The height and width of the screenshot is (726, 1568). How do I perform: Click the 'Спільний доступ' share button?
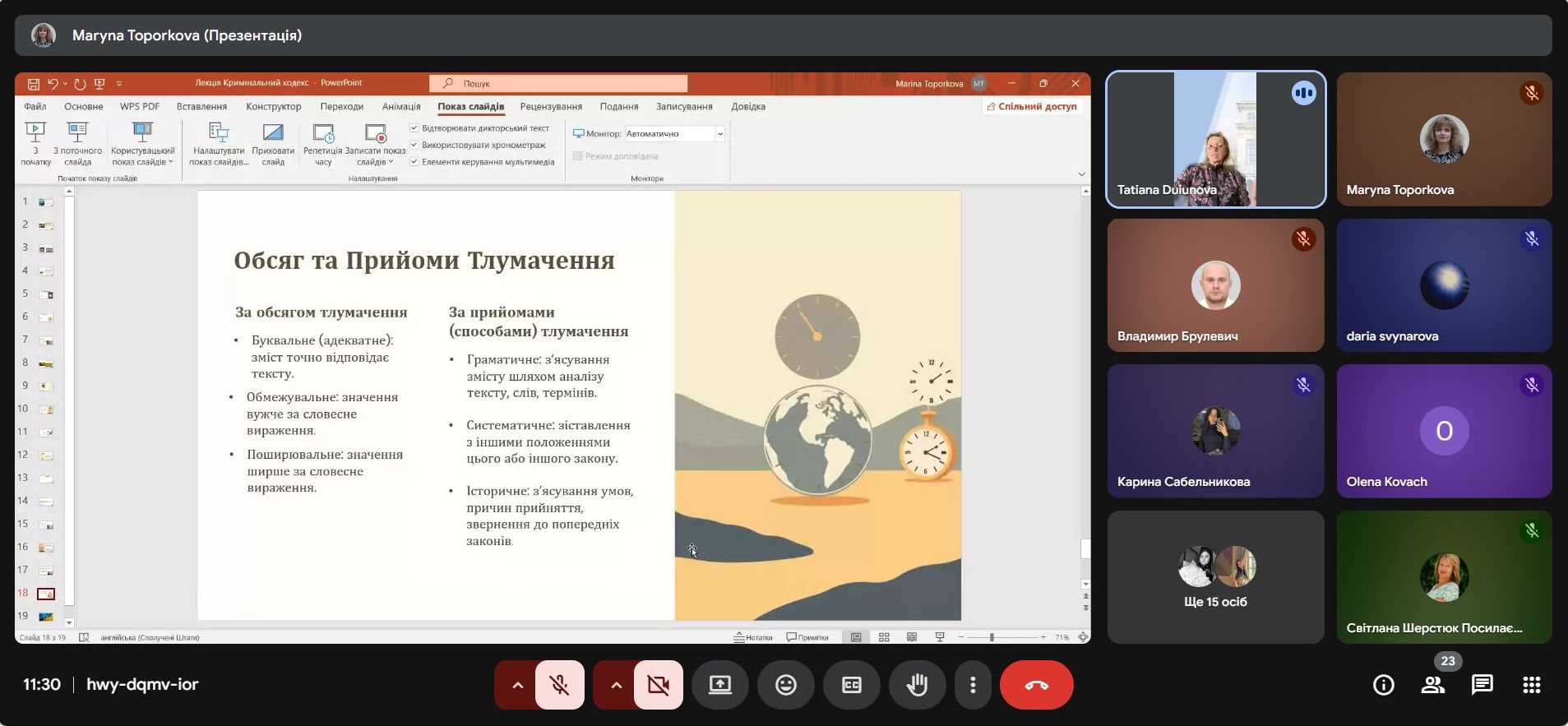pyautogui.click(x=1032, y=107)
